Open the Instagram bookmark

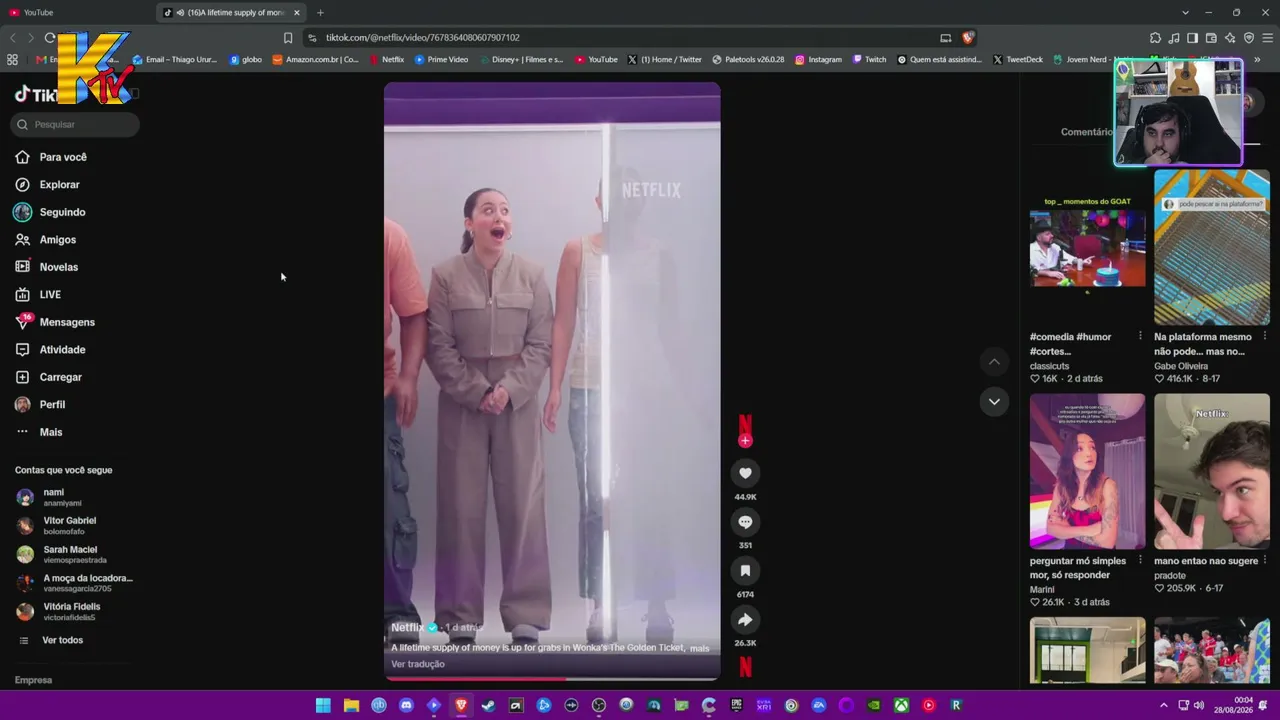coord(818,59)
